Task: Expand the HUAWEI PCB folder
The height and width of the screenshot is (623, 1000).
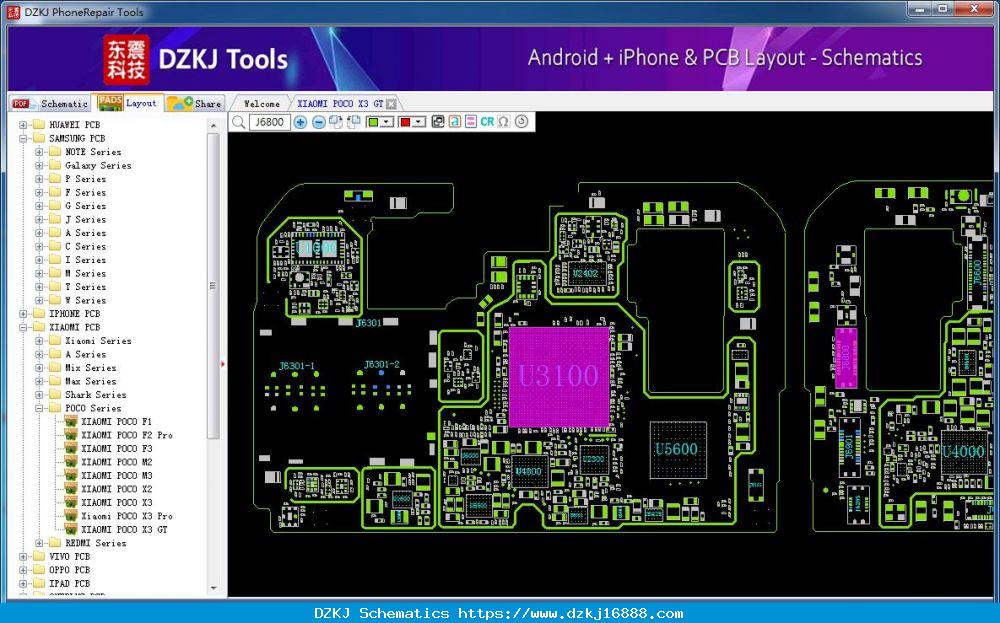Action: [24, 125]
